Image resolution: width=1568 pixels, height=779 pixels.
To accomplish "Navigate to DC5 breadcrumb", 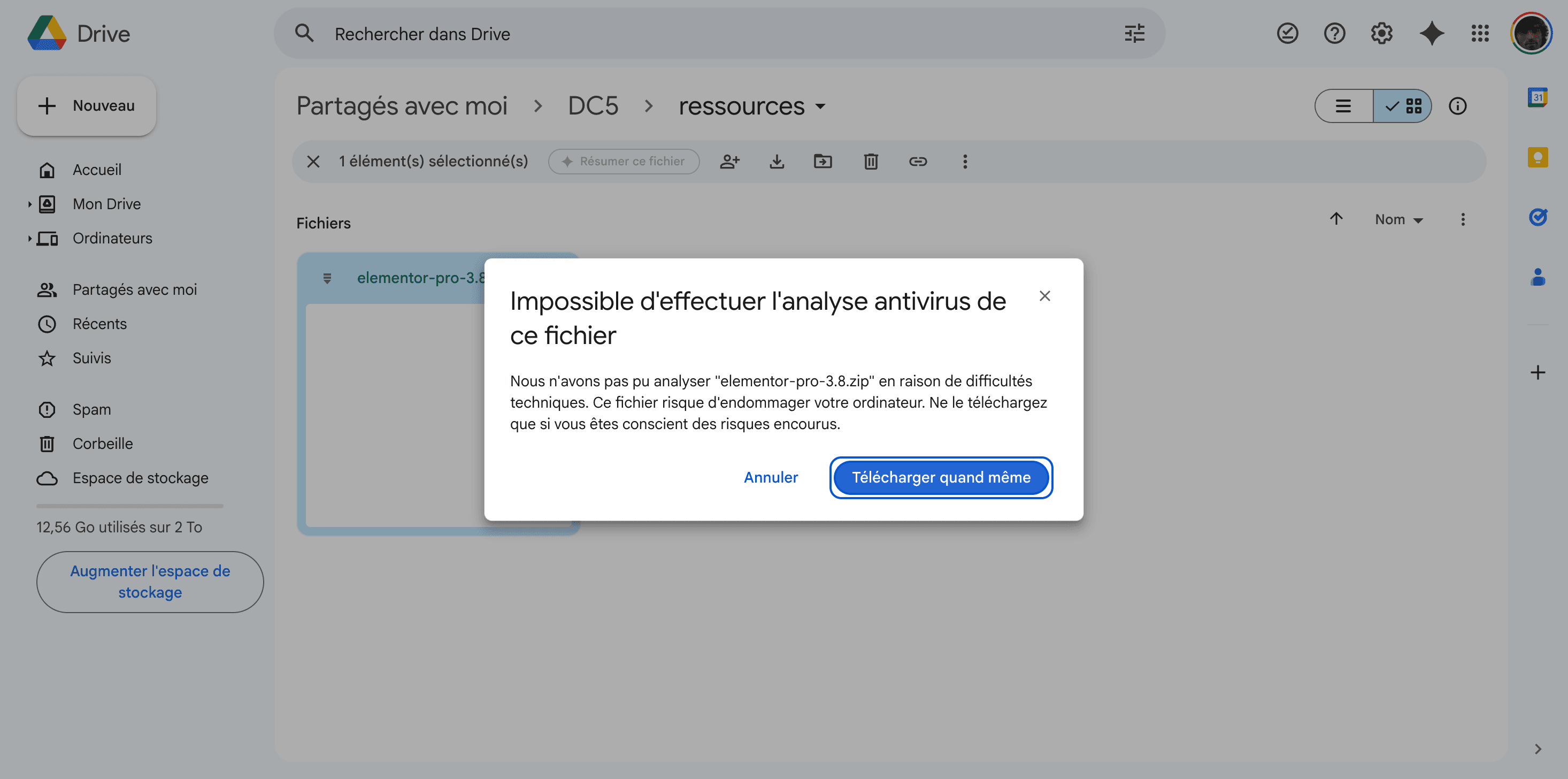I will 593,106.
